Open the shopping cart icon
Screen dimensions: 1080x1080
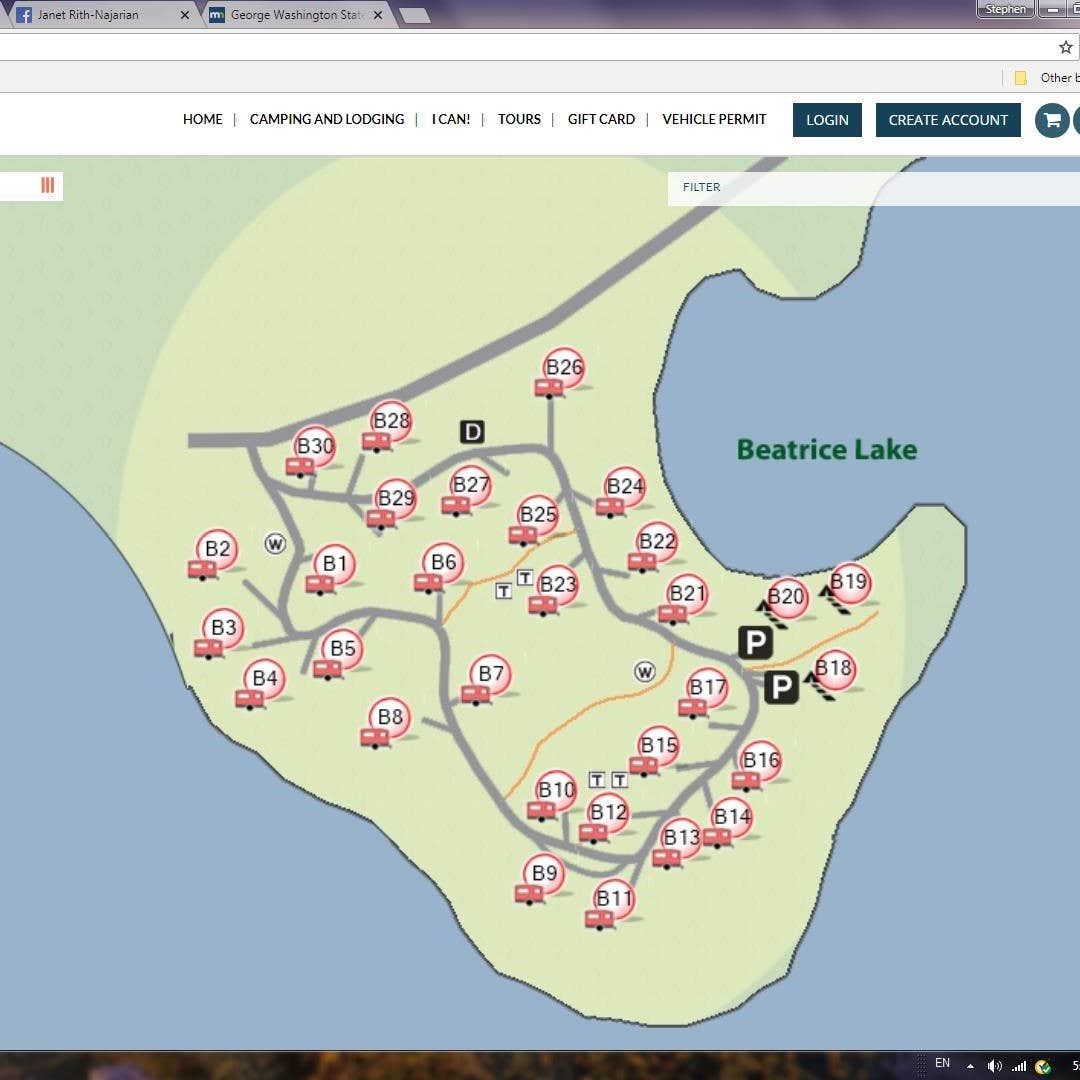coord(1052,120)
